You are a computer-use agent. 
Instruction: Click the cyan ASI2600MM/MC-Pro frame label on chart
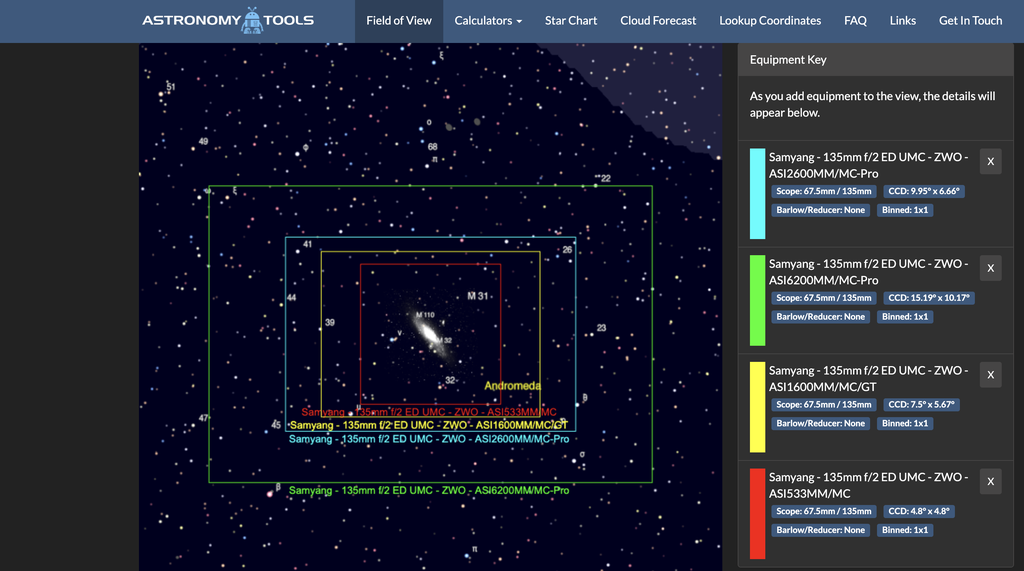(429, 439)
